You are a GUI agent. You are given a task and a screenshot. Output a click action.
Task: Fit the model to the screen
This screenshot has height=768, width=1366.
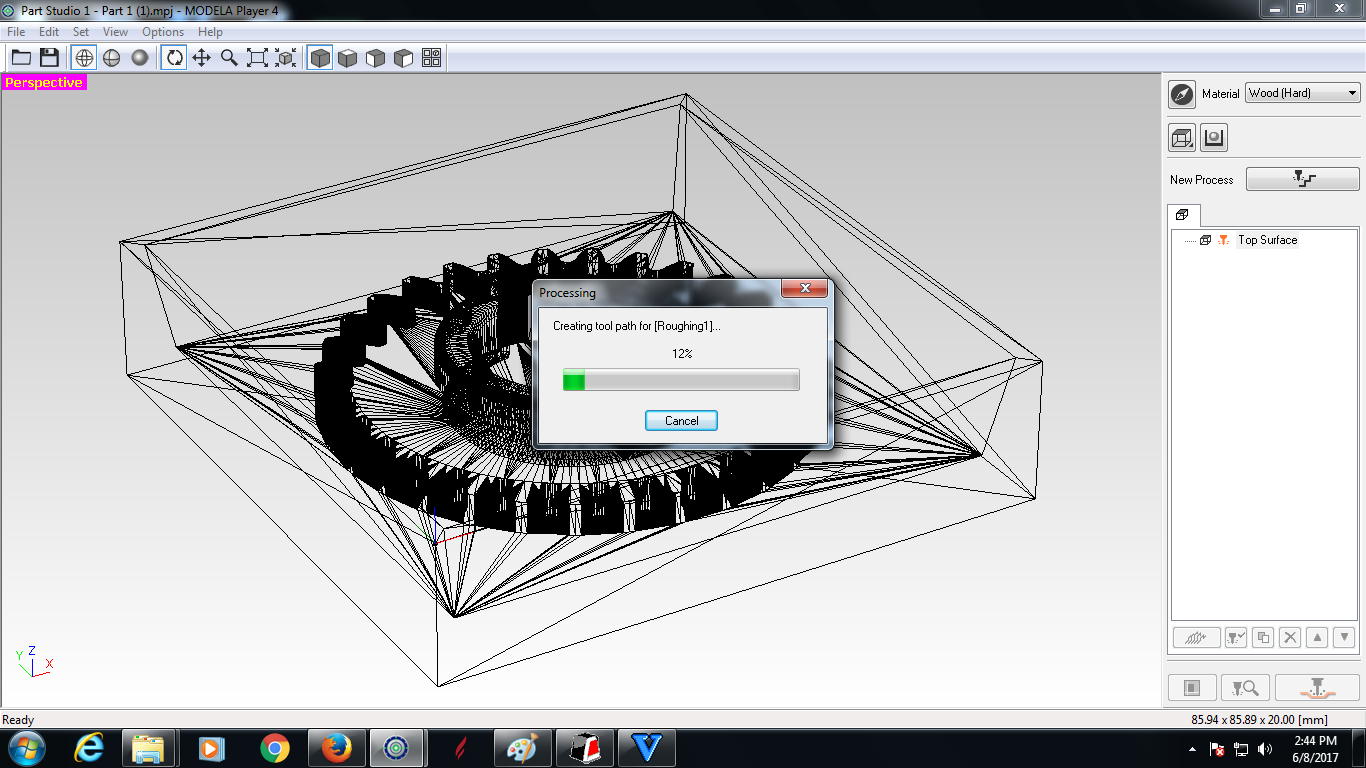(x=258, y=58)
